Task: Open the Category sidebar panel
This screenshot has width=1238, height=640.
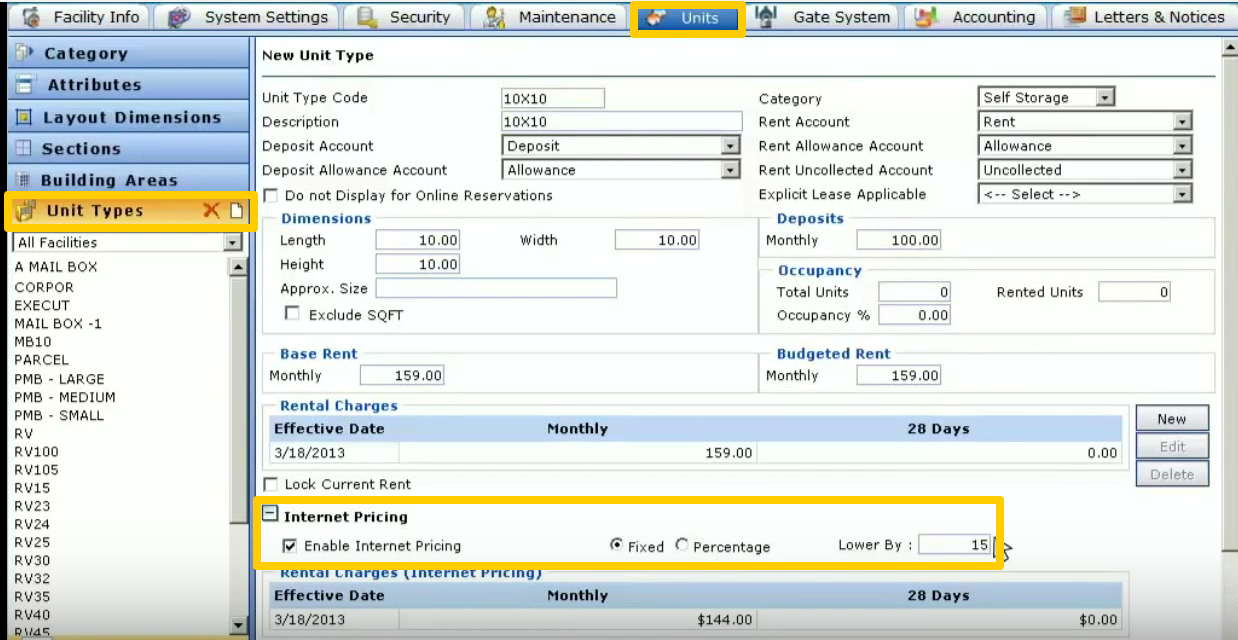Action: coord(128,53)
